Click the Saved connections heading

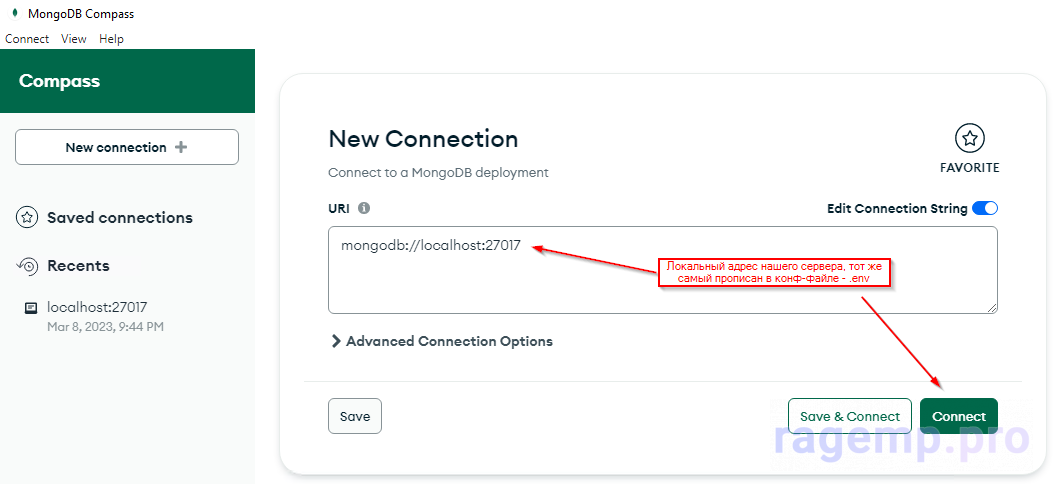(x=120, y=218)
